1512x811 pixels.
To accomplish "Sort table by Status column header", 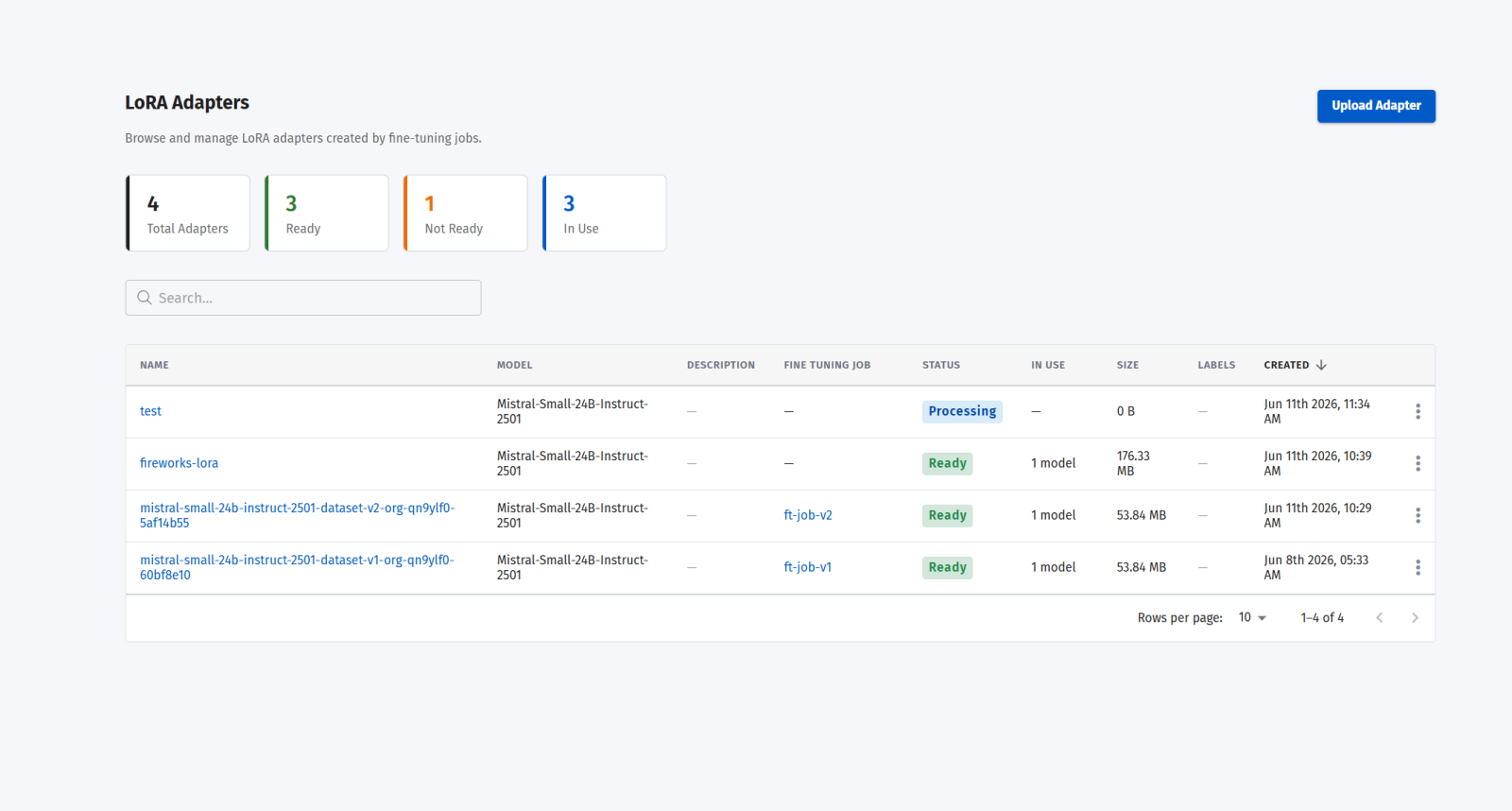I will (x=941, y=365).
